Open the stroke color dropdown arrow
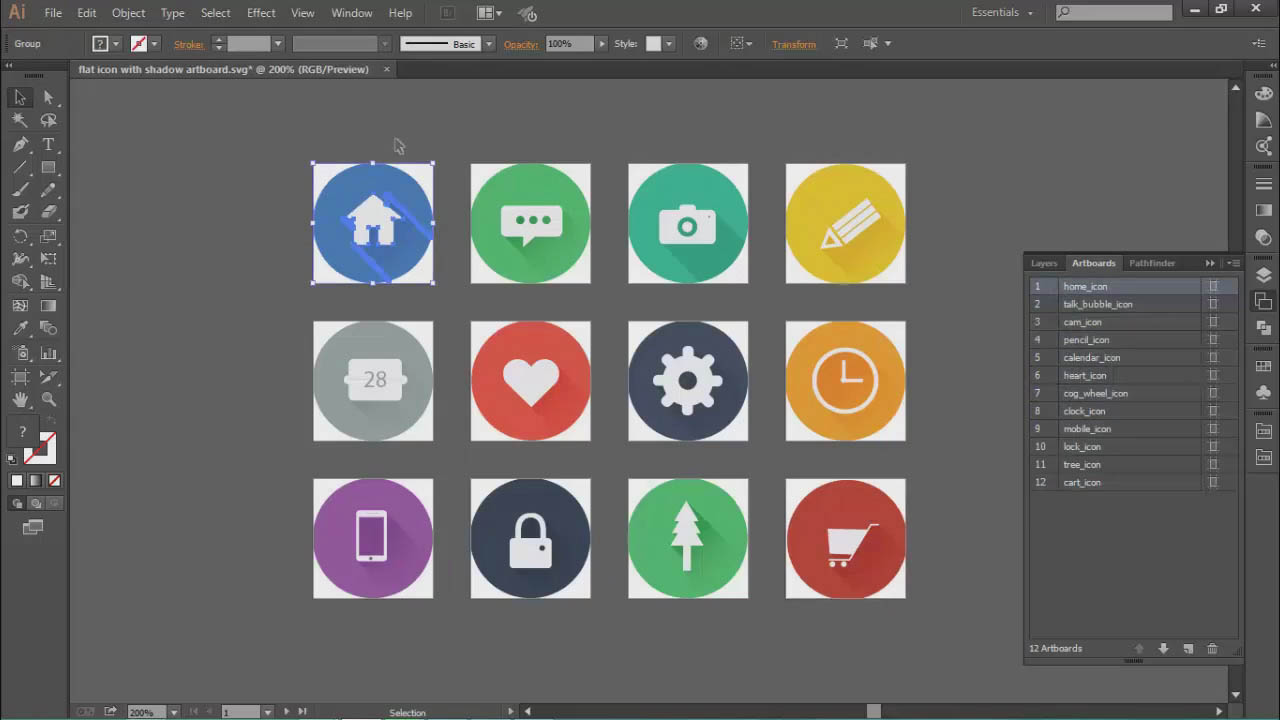Viewport: 1280px width, 720px height. (154, 44)
